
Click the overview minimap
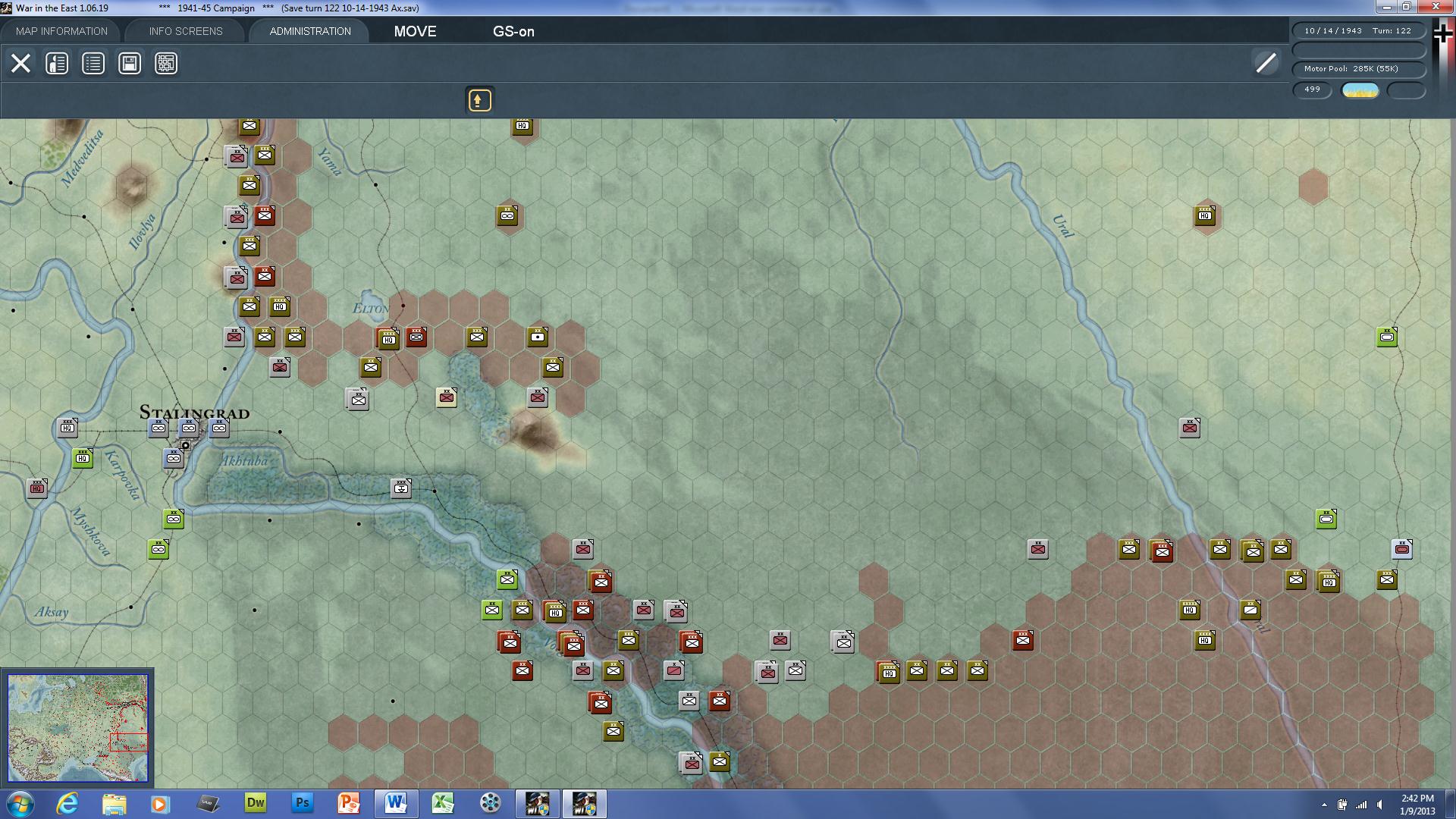point(77,727)
